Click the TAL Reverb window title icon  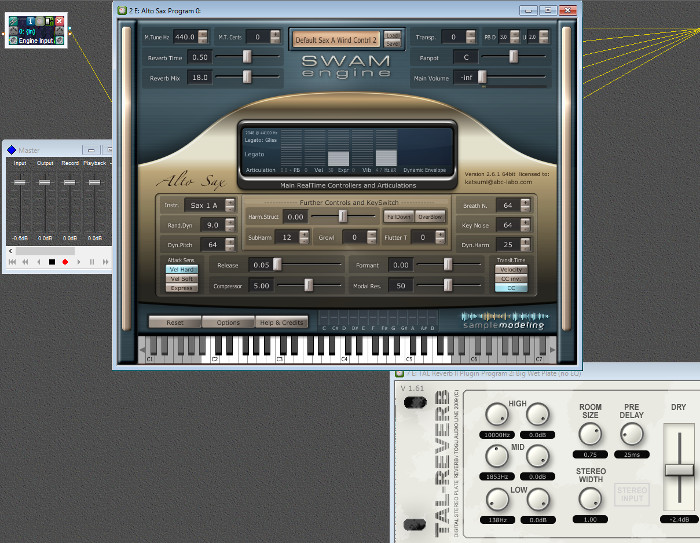coord(400,373)
